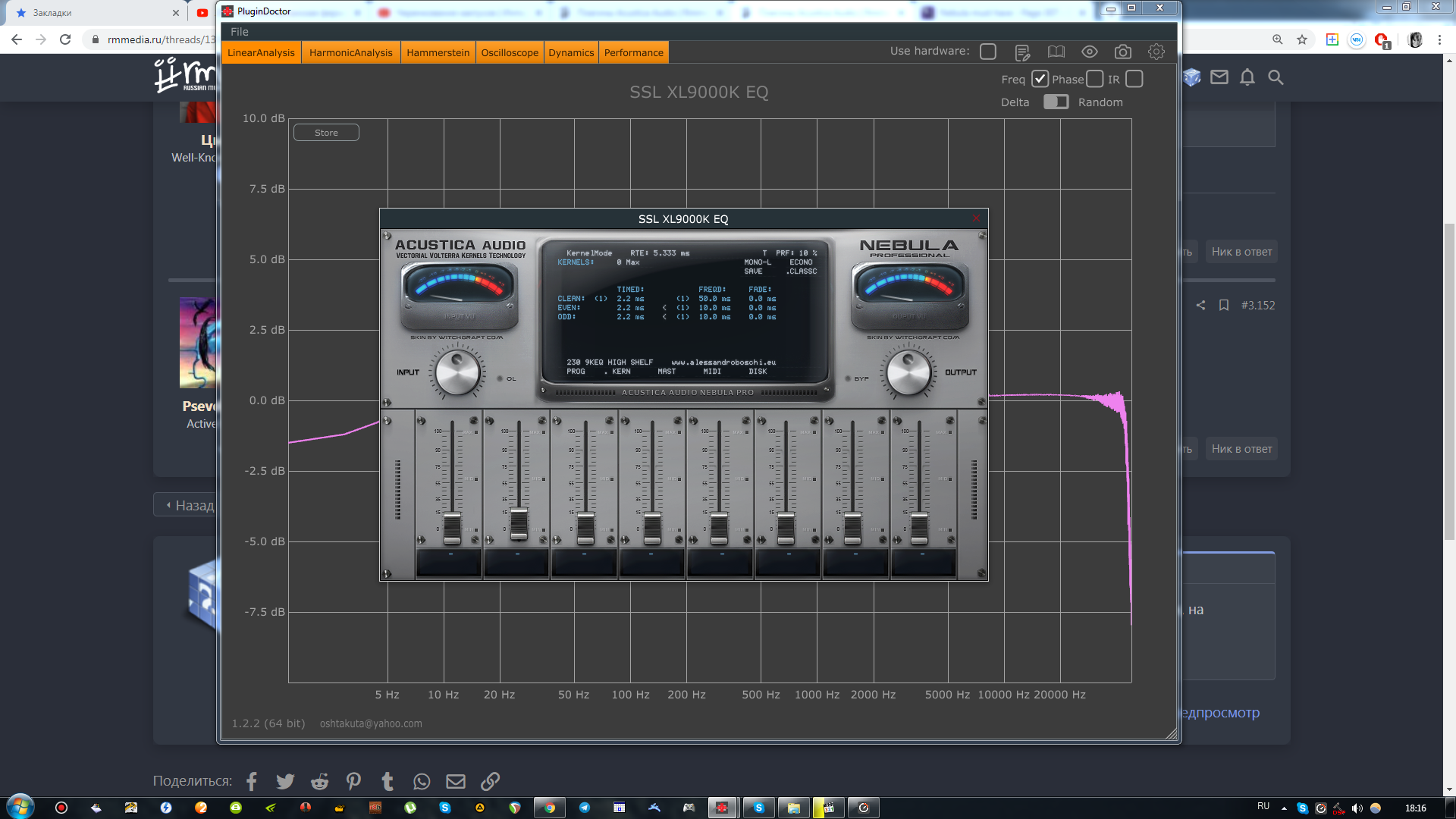Copy the thread link with the chain icon
1456x819 pixels.
click(490, 781)
